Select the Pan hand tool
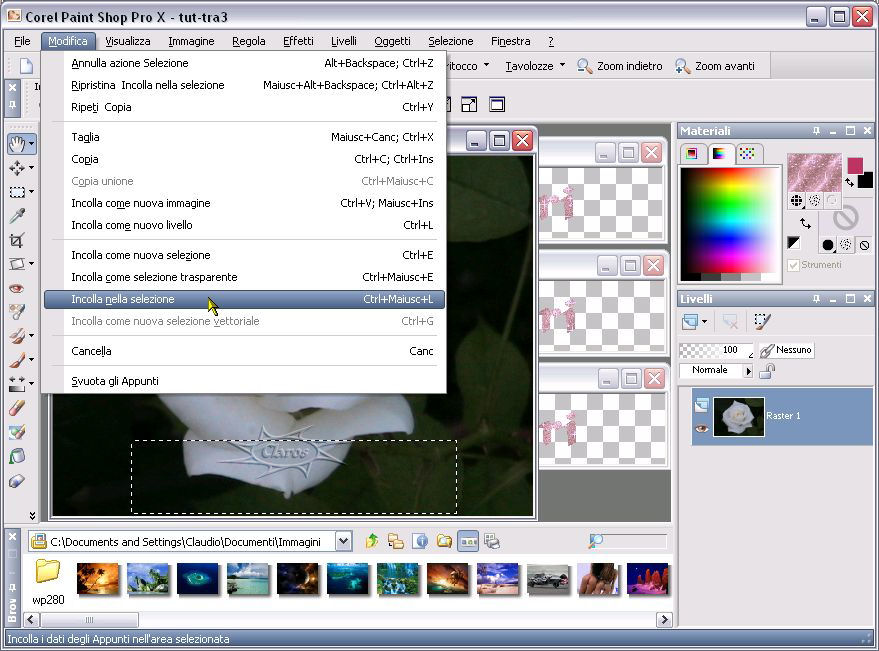Screen dimensions: 879x651 coord(17,144)
